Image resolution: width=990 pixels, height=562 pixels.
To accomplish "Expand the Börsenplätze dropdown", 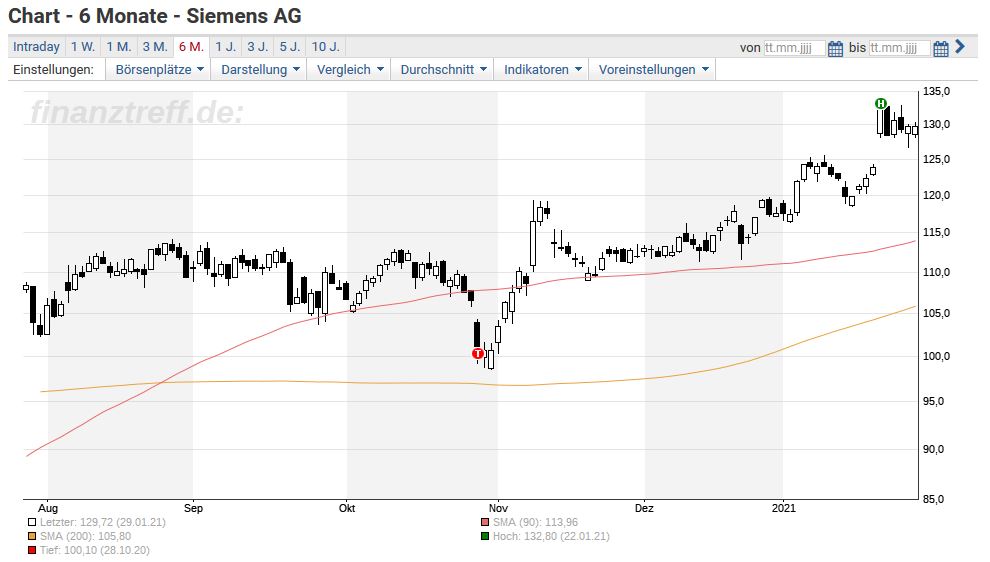I will coord(159,69).
